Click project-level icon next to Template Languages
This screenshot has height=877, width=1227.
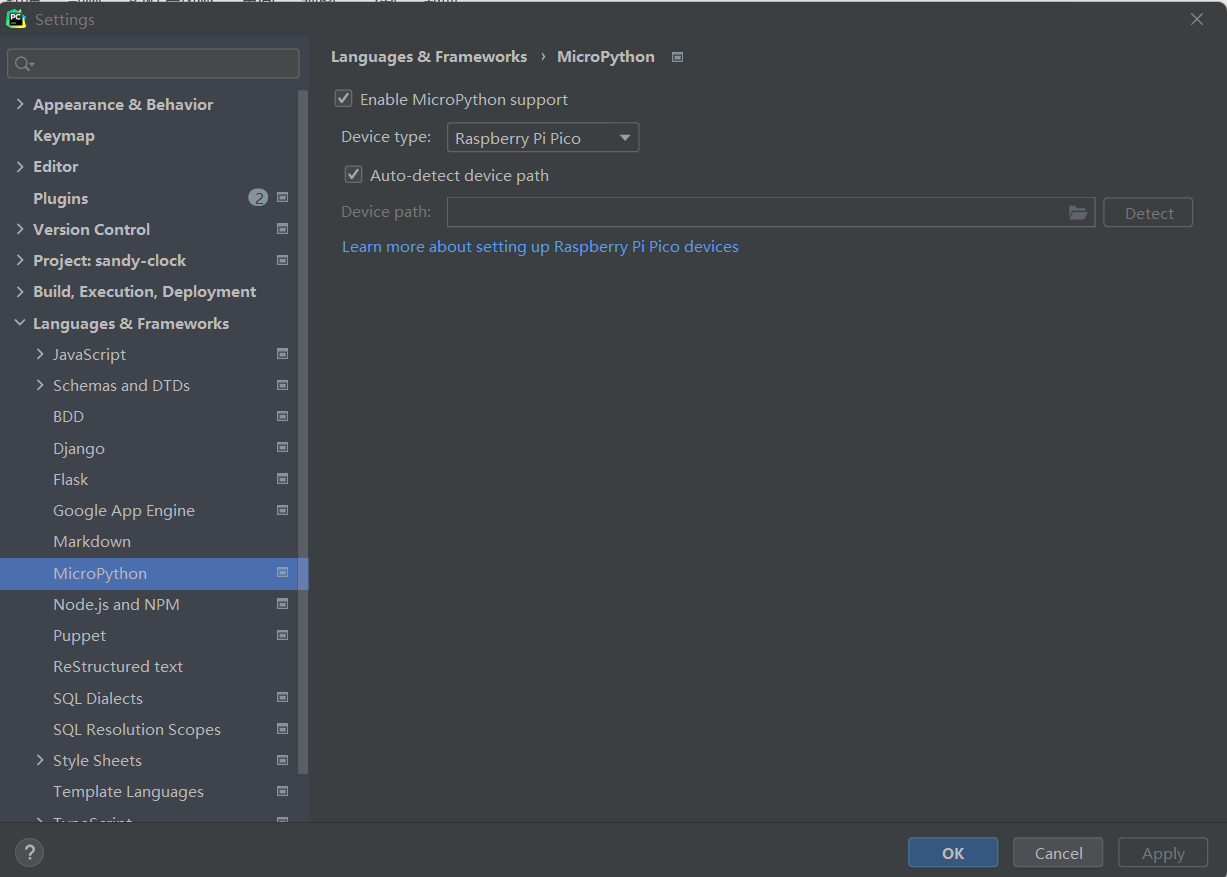[x=282, y=791]
